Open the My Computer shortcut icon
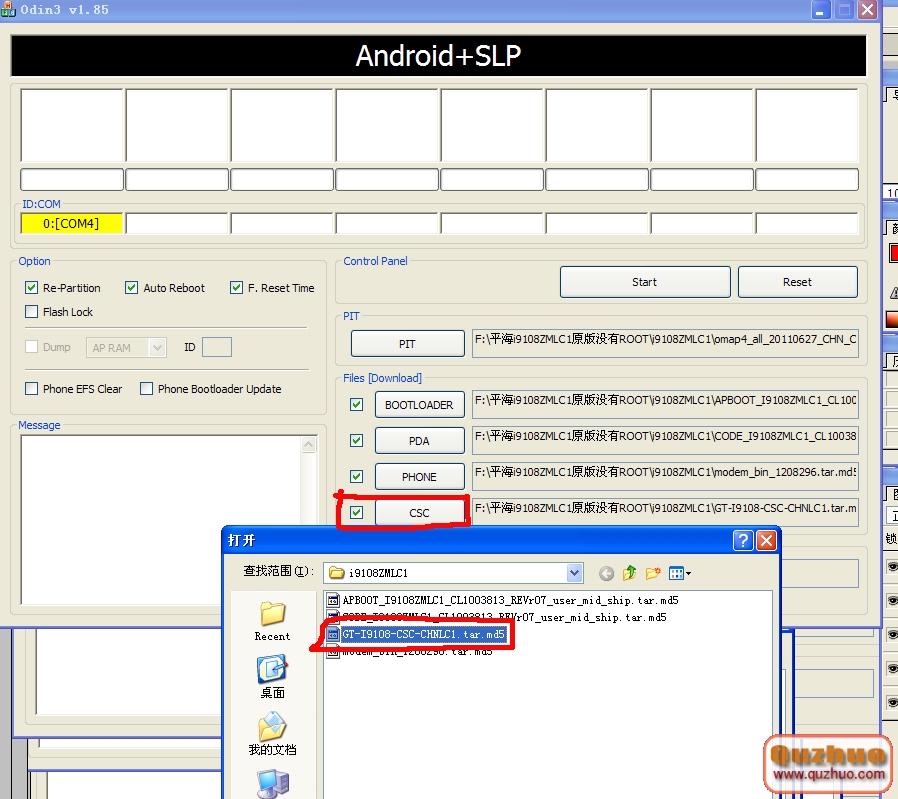 (273, 784)
